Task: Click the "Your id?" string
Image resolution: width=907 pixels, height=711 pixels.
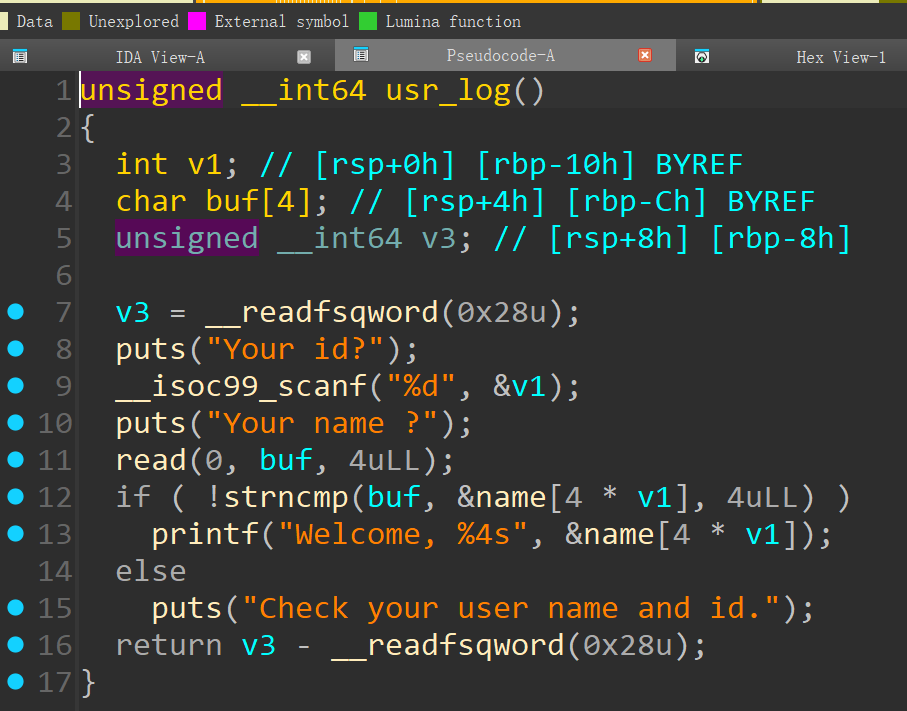Action: pyautogui.click(x=294, y=349)
